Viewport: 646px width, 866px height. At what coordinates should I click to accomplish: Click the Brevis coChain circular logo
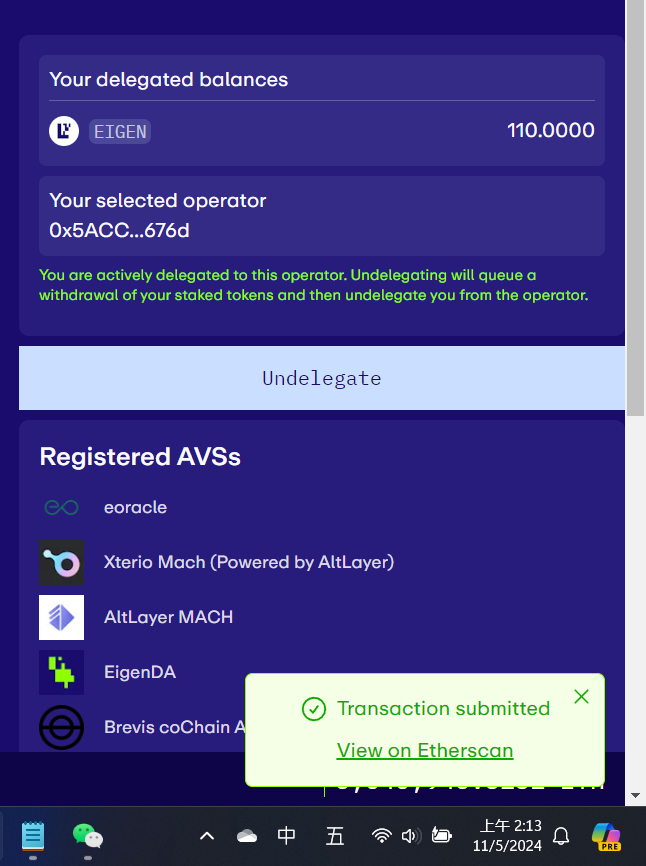pyautogui.click(x=61, y=727)
